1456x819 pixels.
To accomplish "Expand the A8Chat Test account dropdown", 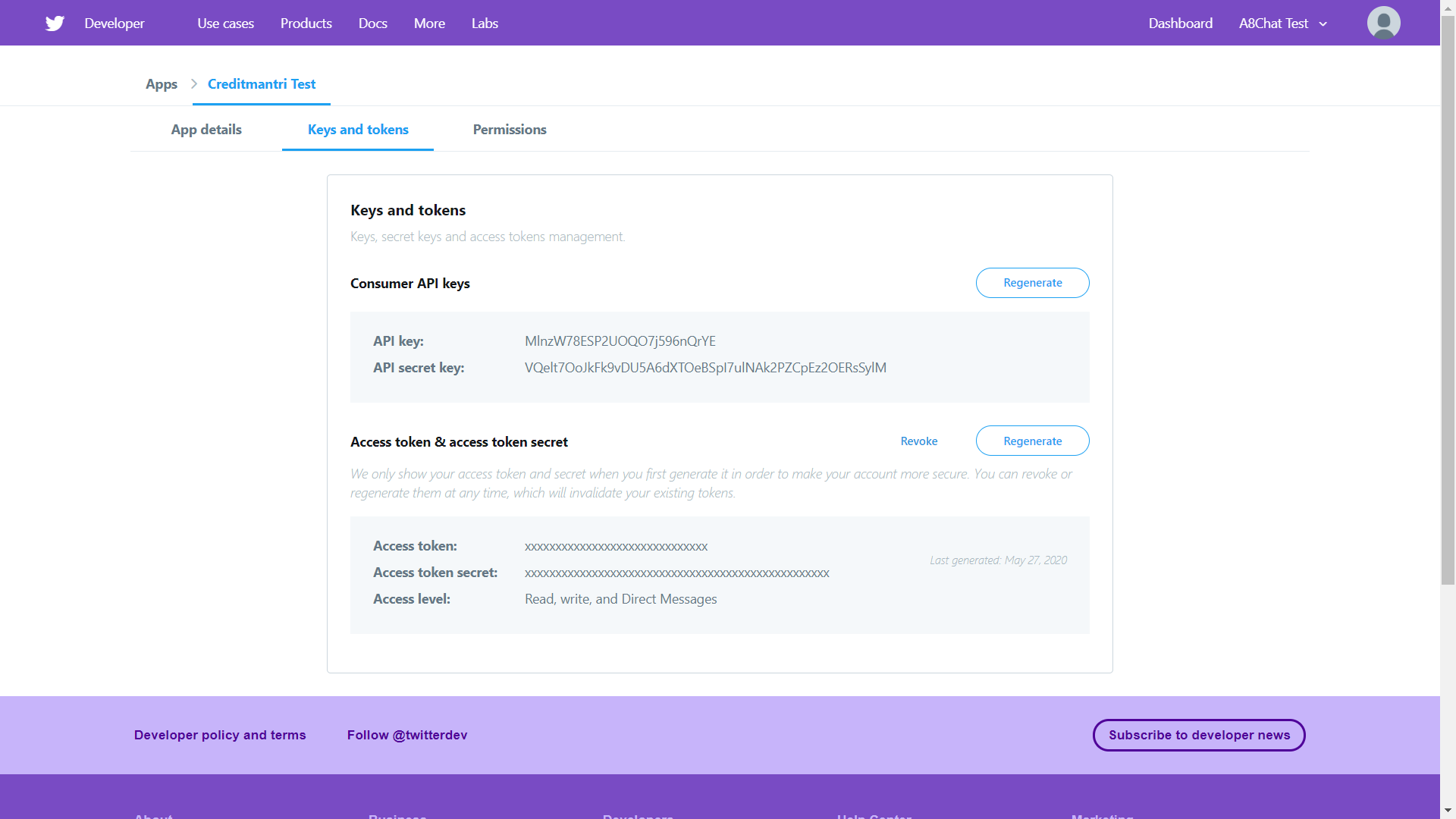I will tap(1283, 24).
